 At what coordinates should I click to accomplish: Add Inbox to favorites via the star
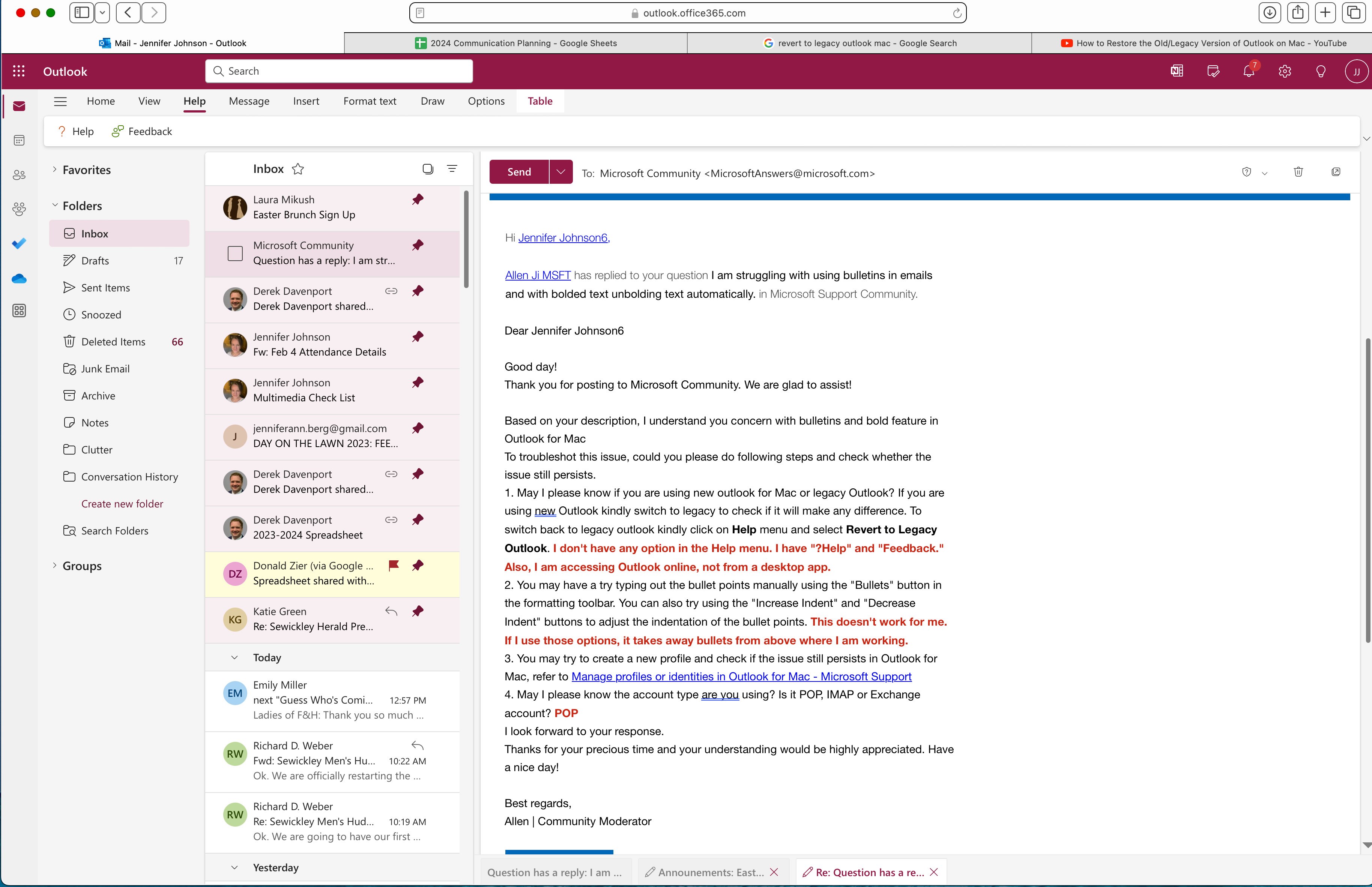298,169
